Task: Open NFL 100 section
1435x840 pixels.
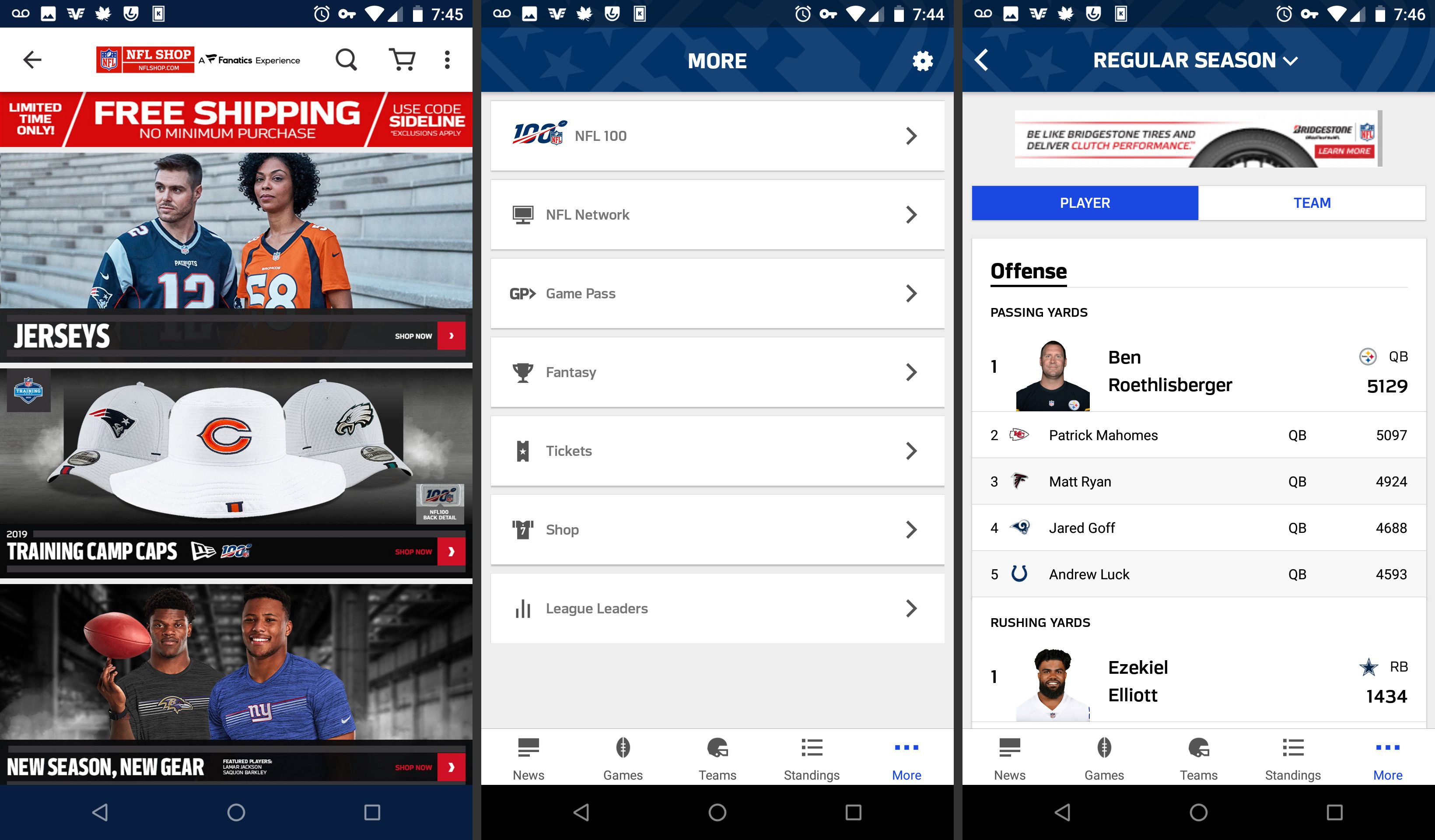Action: (x=717, y=135)
